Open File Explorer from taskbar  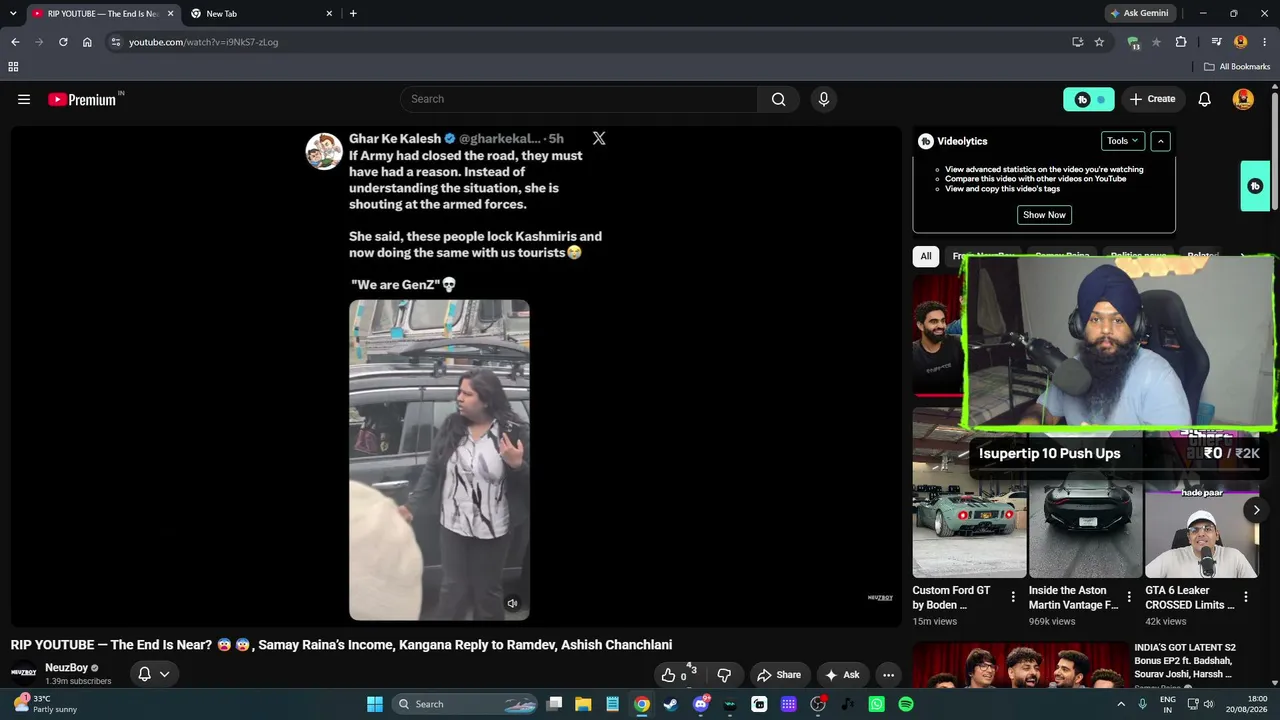pos(583,704)
